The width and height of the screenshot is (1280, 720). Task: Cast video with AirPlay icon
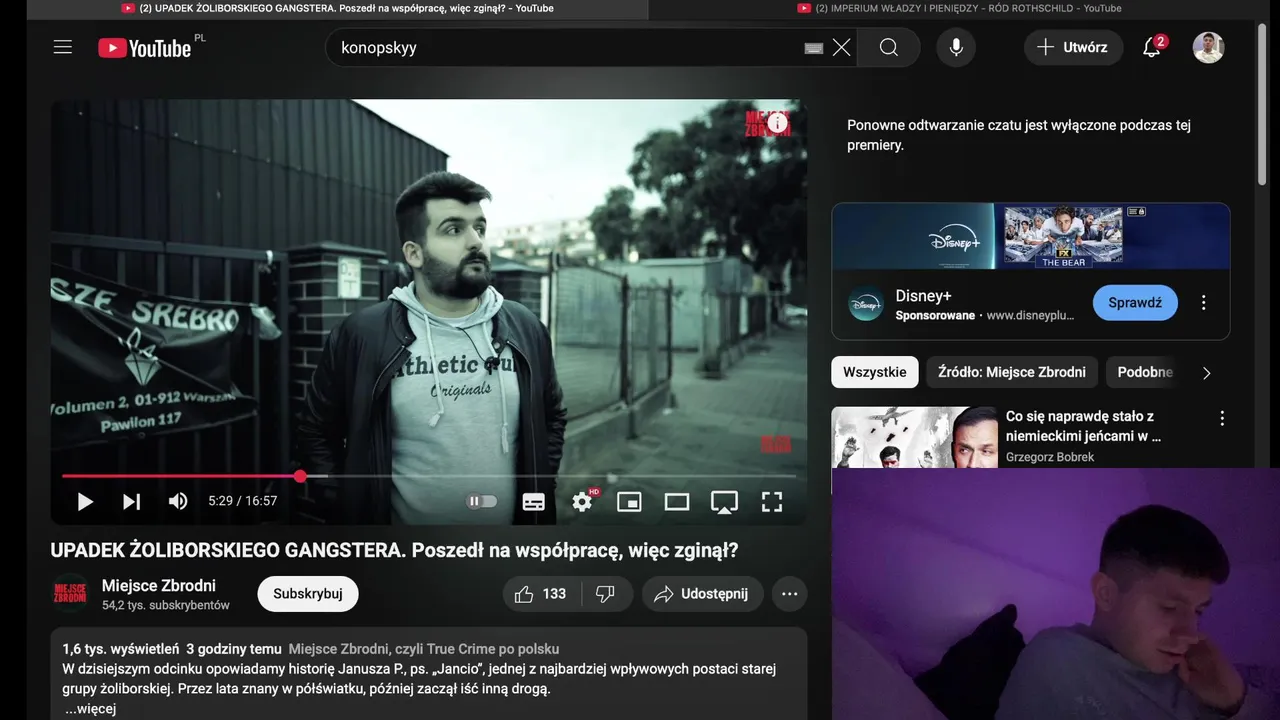[724, 502]
